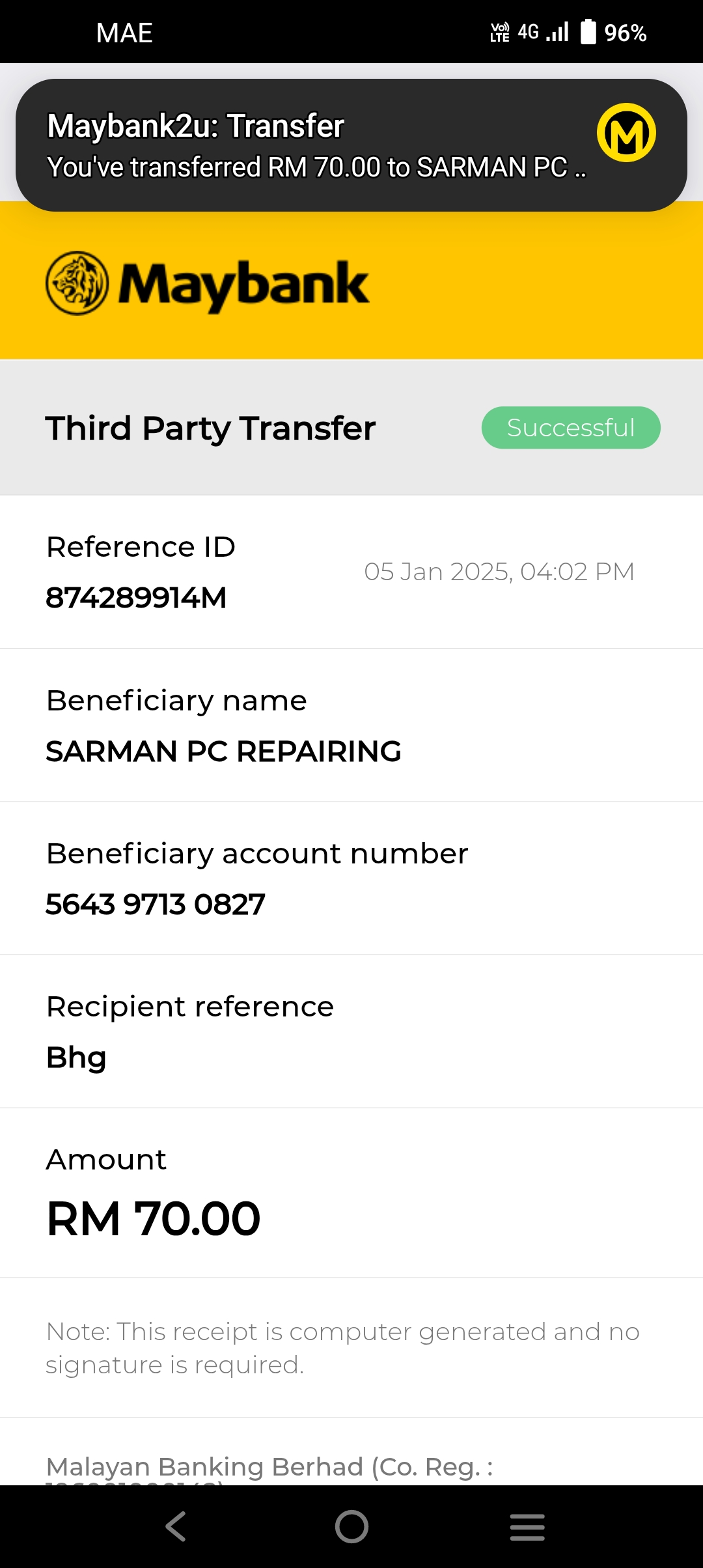Screen dimensions: 703x1568
Task: Open the Maybank2u Transfer notification banner
Action: [x=351, y=145]
